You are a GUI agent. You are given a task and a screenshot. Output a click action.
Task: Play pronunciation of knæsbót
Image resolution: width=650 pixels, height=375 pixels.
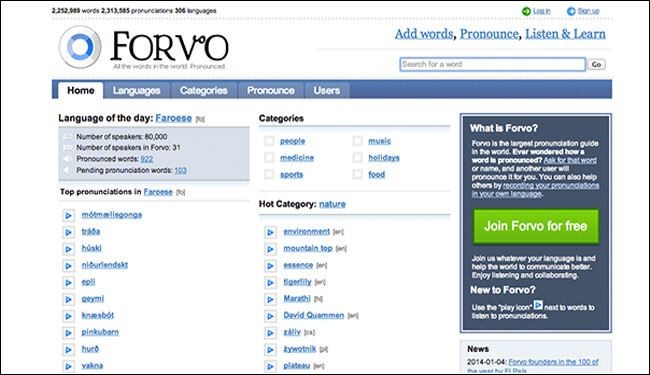pos(68,316)
